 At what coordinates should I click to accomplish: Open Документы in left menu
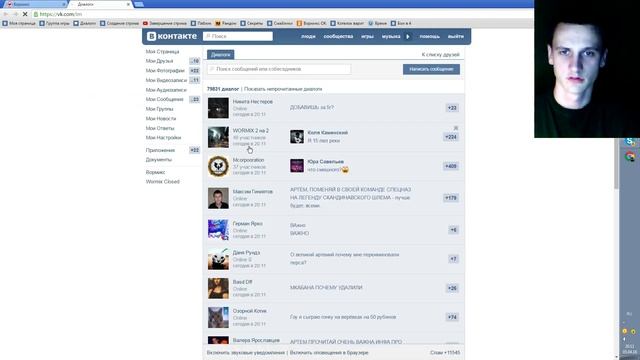pyautogui.click(x=159, y=160)
